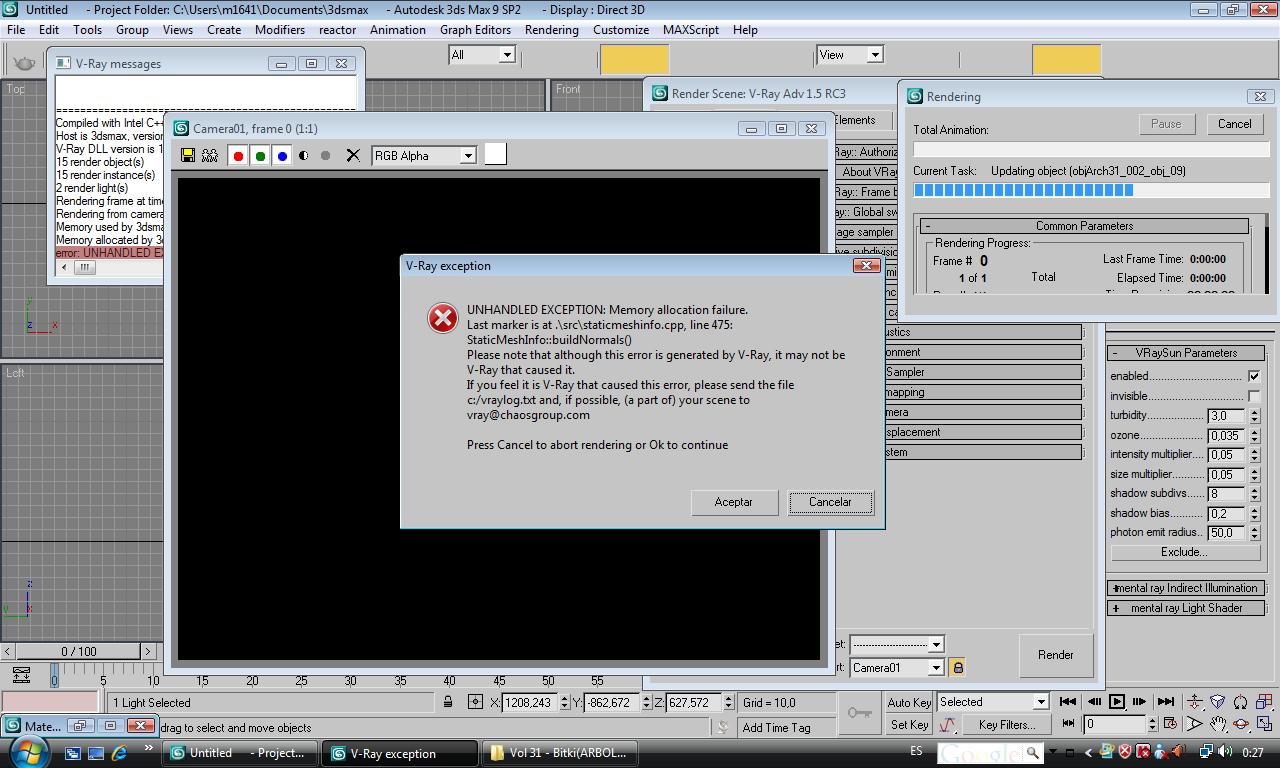Click the save image floppy icon
This screenshot has width=1280, height=768.
[x=188, y=155]
